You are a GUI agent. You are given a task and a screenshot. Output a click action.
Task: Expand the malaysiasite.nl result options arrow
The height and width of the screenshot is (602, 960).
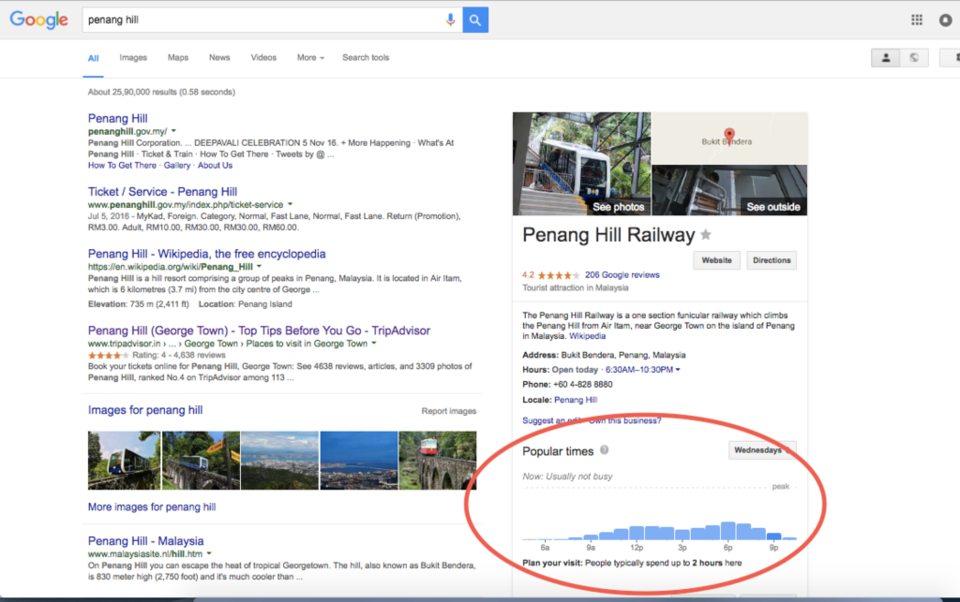209,554
